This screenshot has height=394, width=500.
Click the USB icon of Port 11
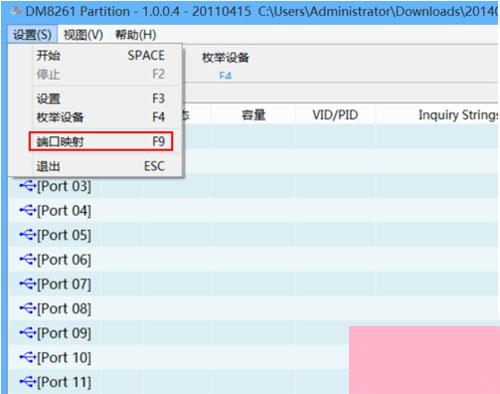pyautogui.click(x=27, y=382)
